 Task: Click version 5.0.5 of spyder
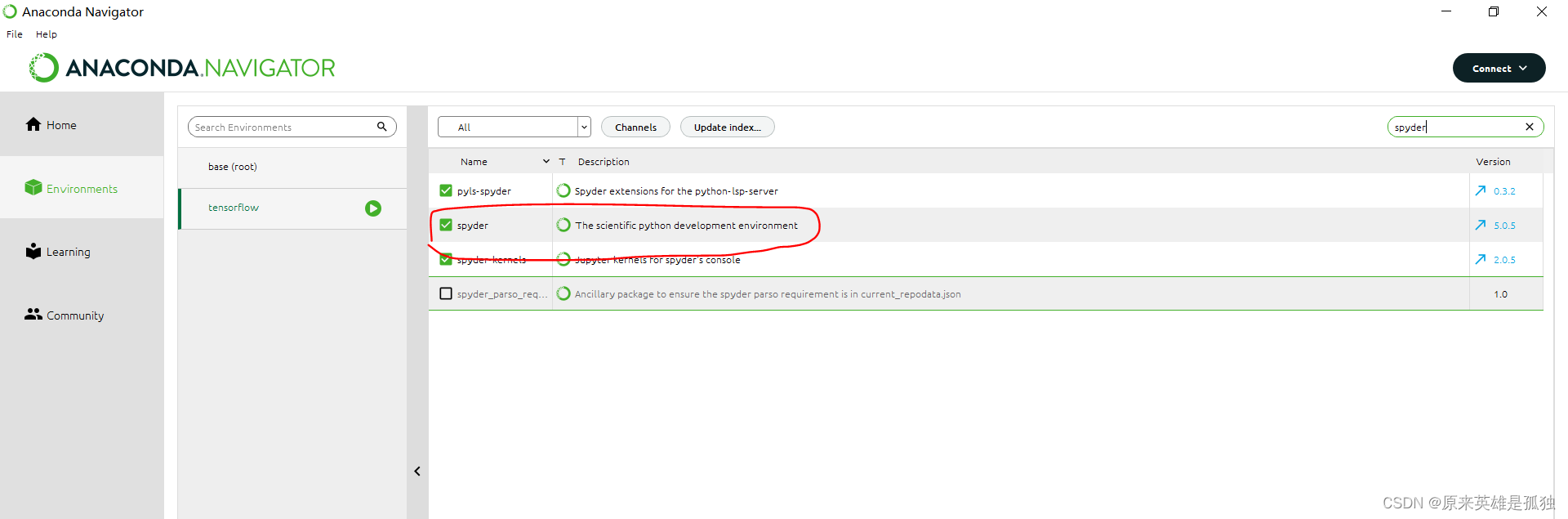[x=1504, y=226]
